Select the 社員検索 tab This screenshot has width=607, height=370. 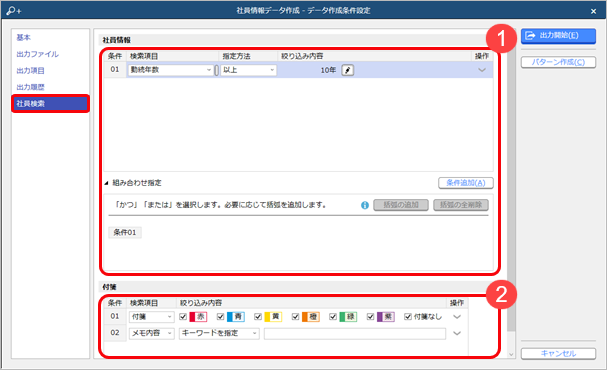point(51,104)
